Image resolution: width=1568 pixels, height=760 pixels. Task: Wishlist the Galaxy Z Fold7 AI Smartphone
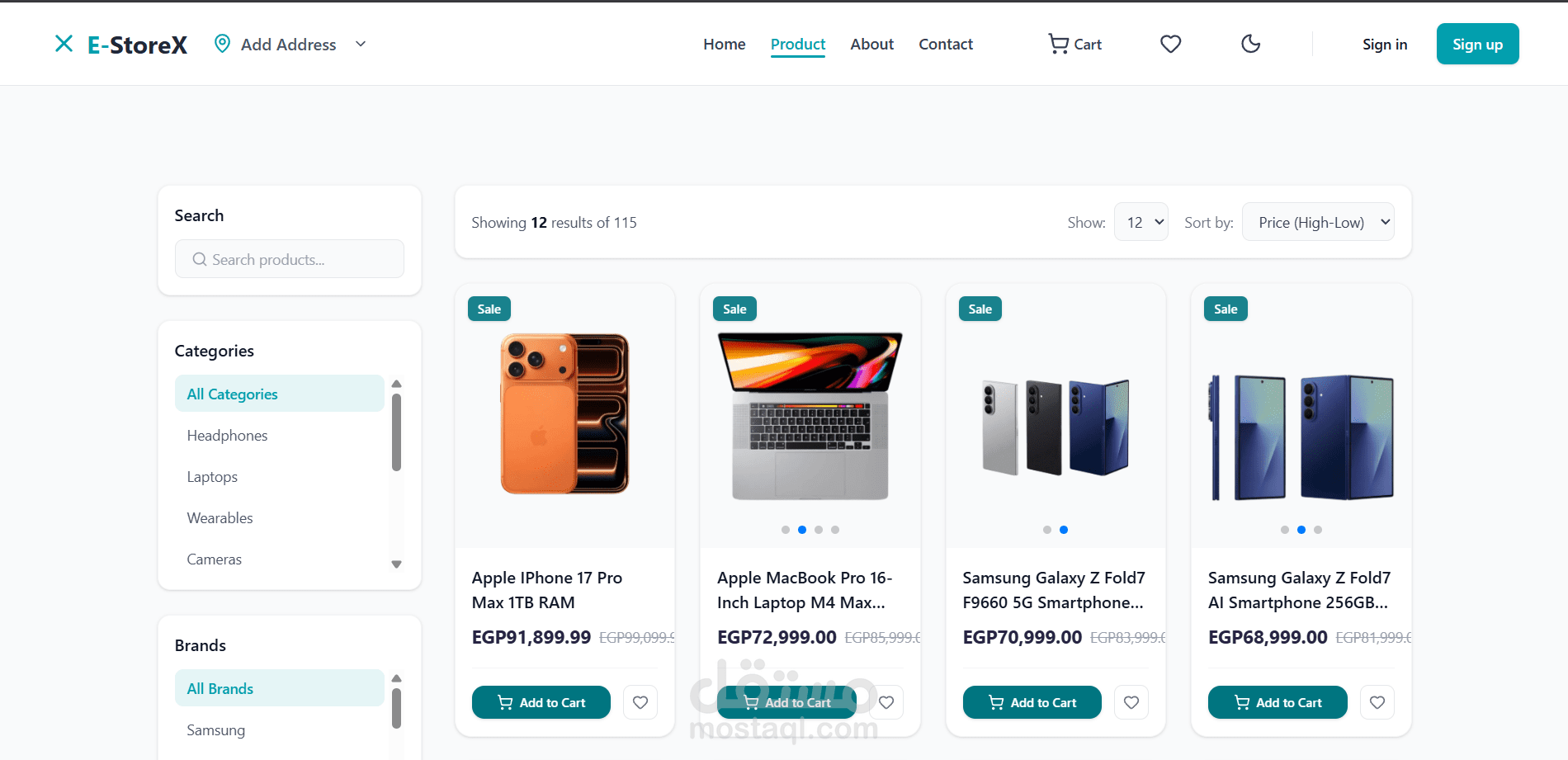pos(1377,702)
